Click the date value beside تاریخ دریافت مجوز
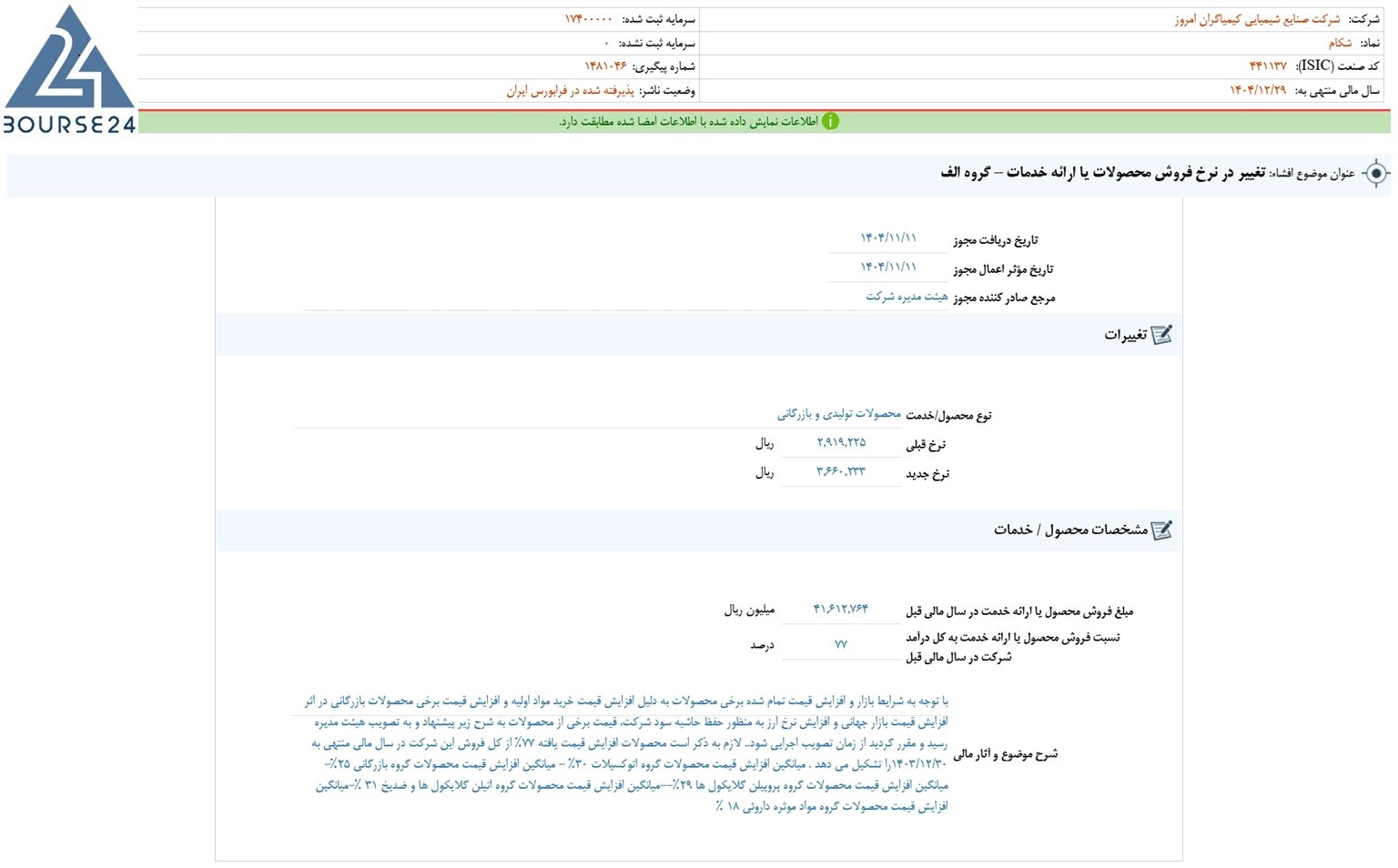The image size is (1398, 868). [888, 238]
